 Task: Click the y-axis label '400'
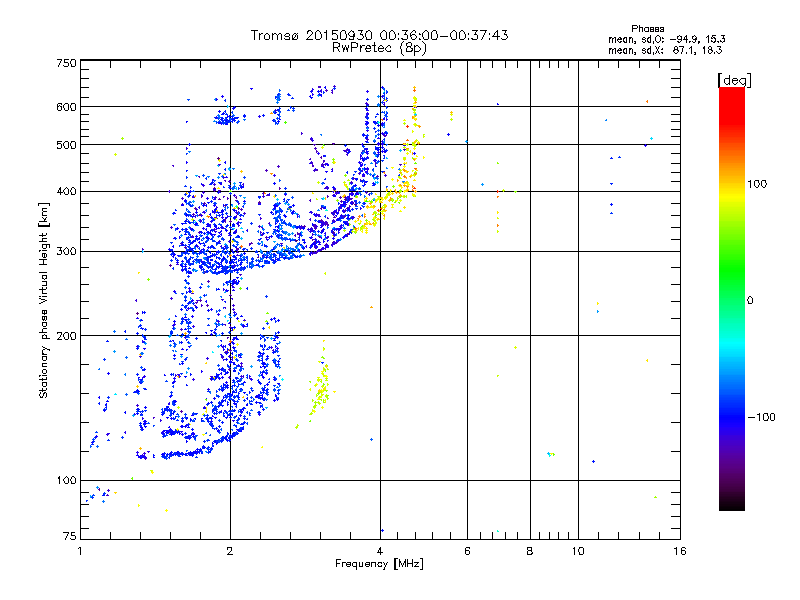(x=67, y=192)
